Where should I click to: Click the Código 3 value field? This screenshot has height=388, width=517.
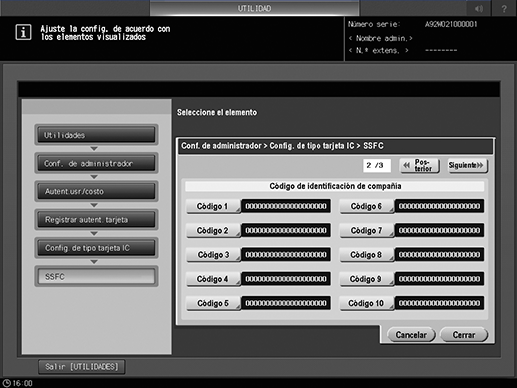pos(286,255)
